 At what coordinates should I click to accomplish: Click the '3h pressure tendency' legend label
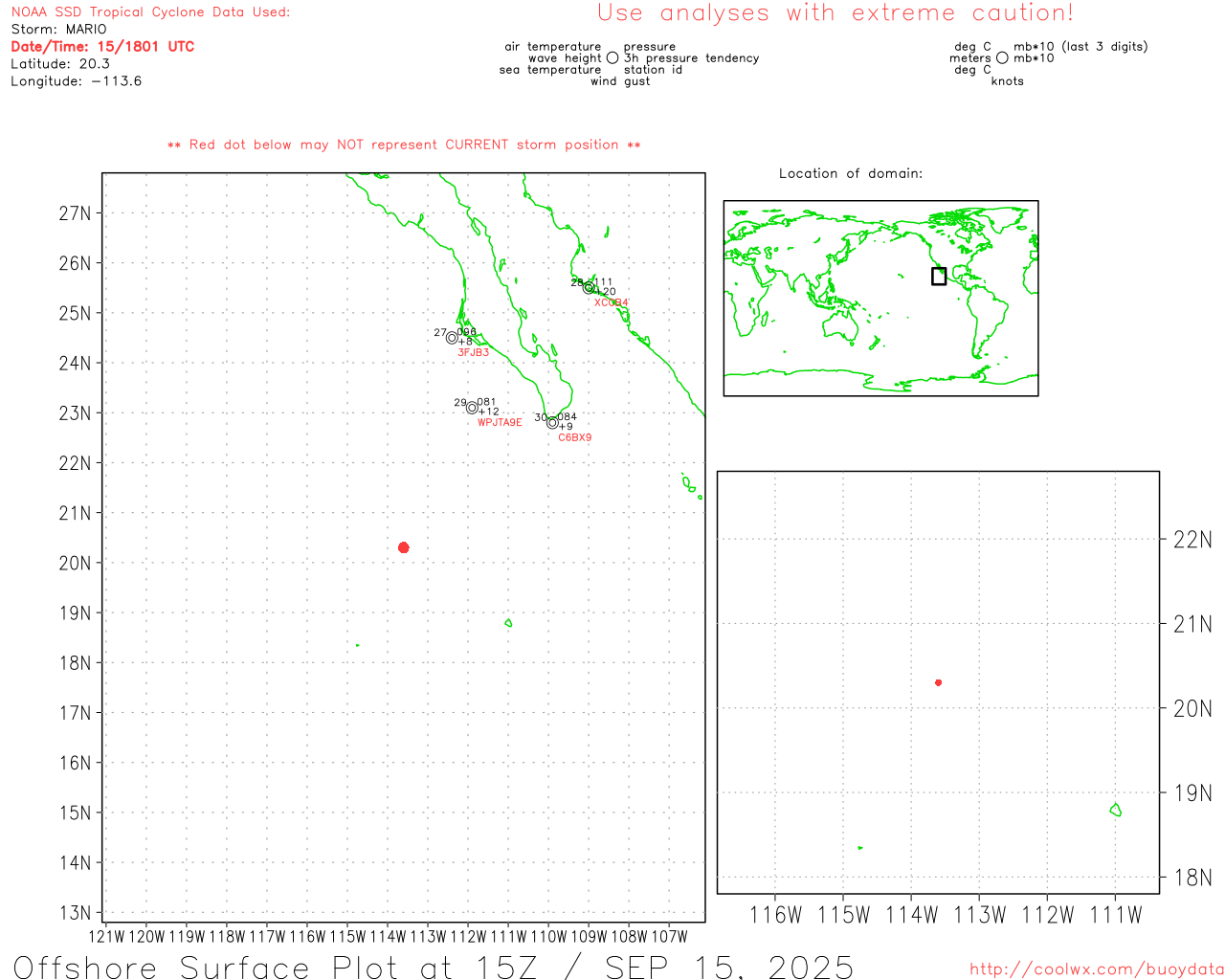[691, 57]
